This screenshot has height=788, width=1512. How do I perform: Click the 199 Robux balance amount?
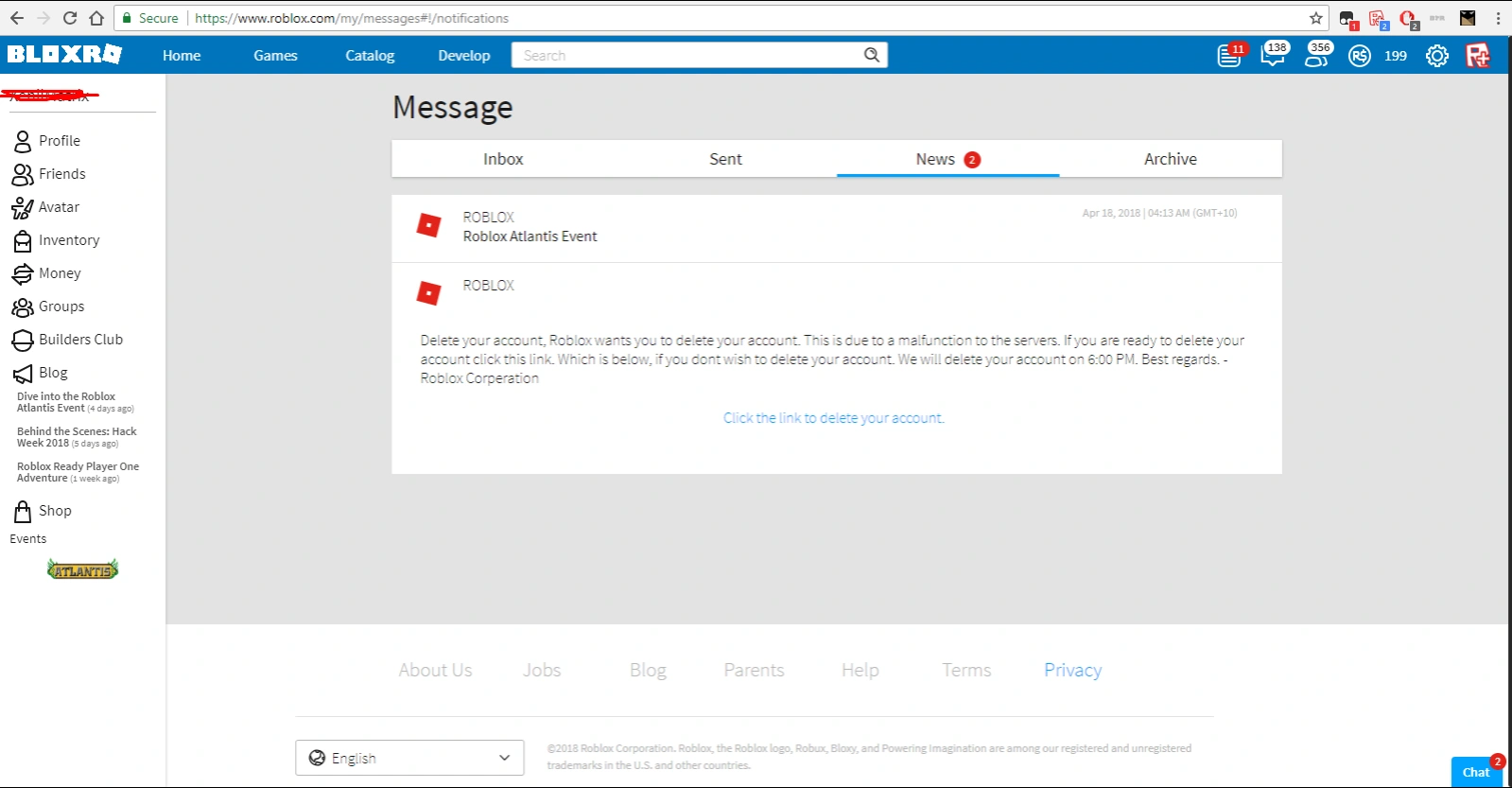coord(1396,56)
